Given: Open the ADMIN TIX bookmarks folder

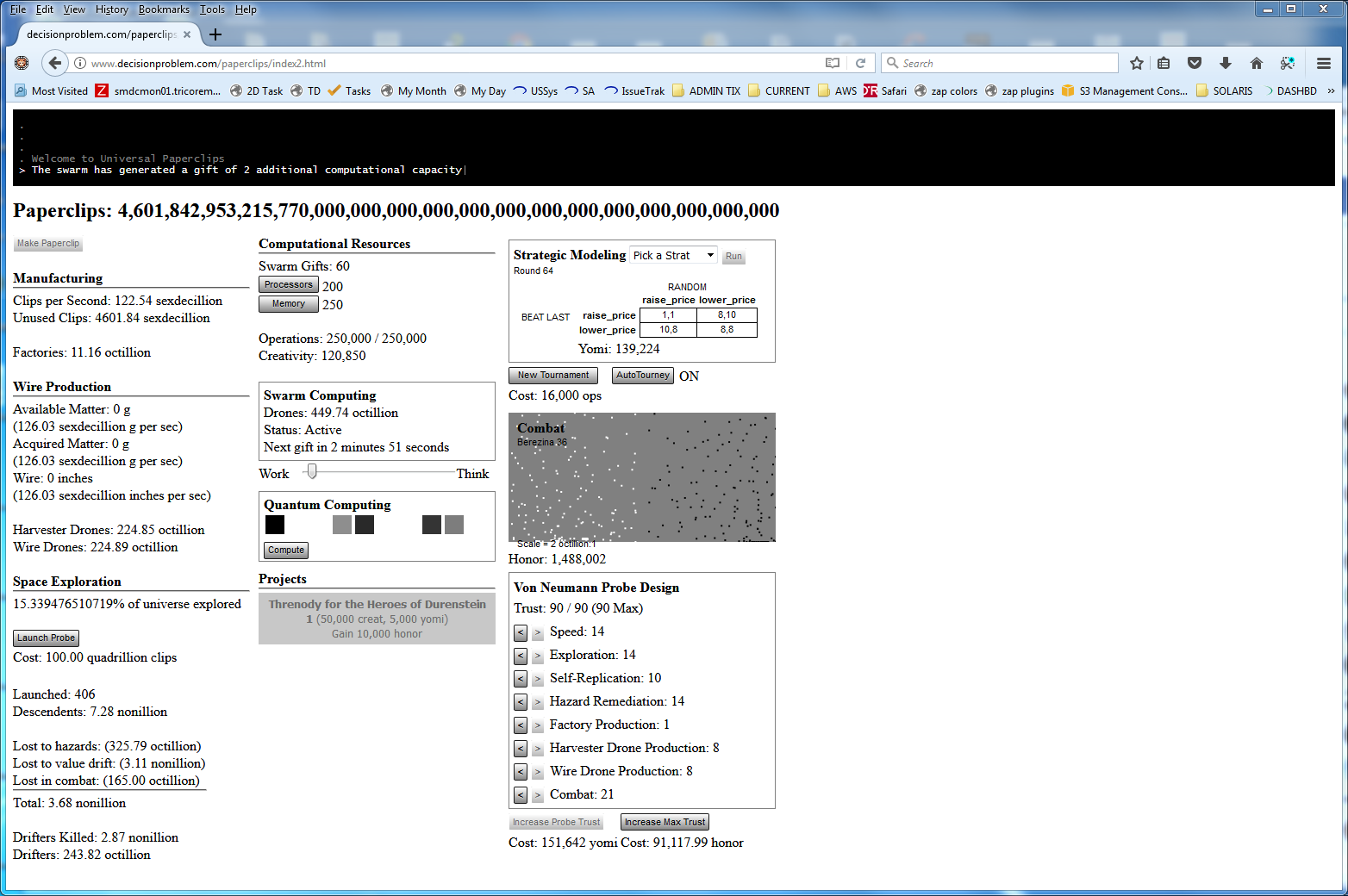Looking at the screenshot, I should pos(706,90).
